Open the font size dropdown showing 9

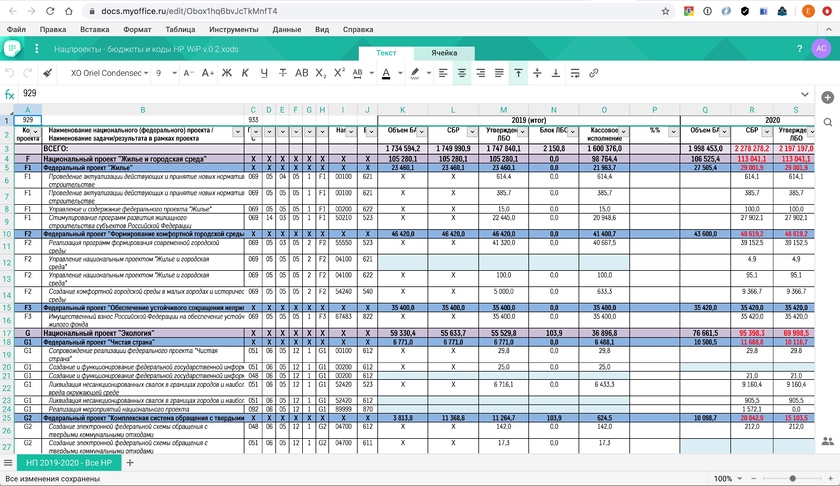point(165,73)
